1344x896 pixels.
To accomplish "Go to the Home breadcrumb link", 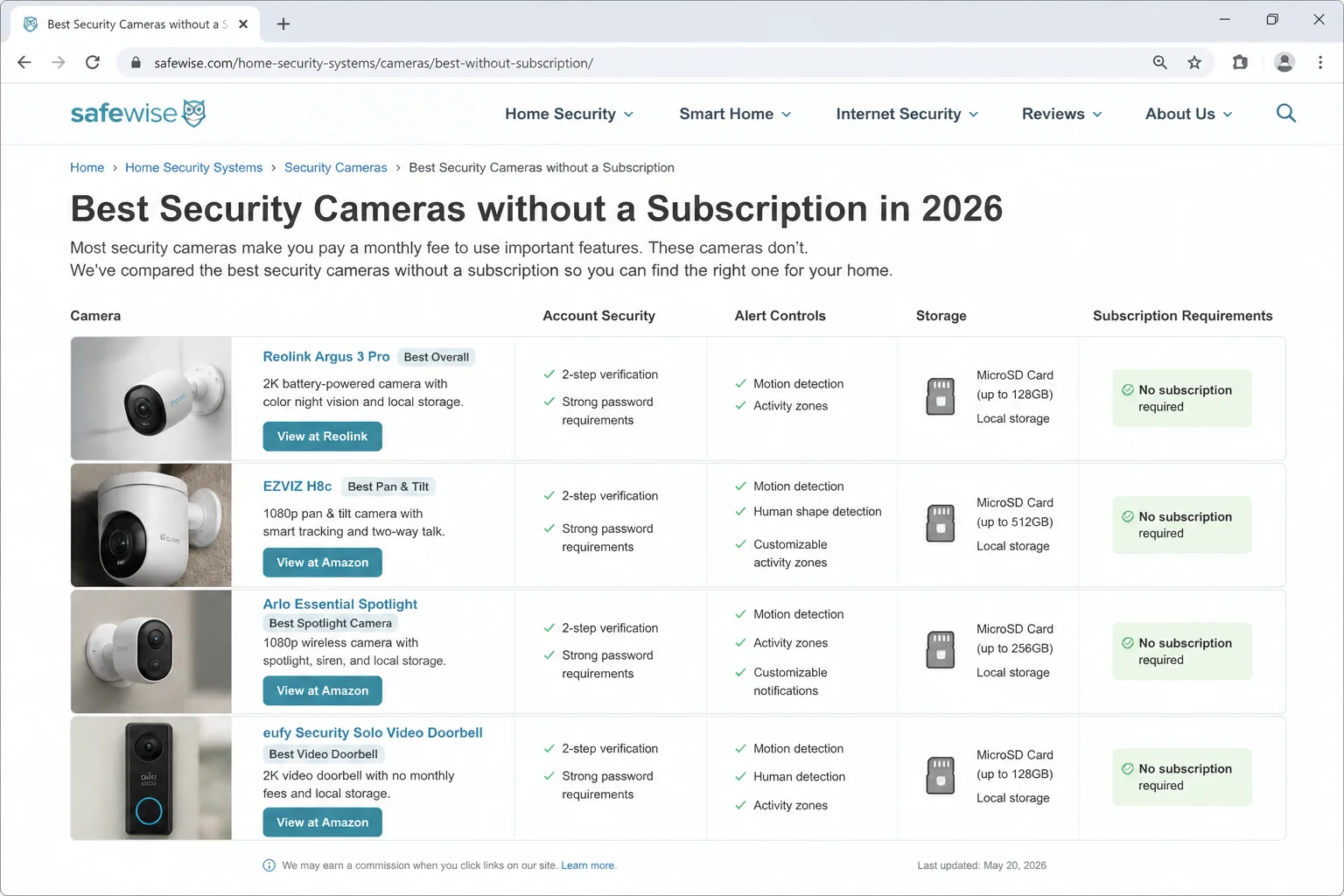I will (x=87, y=167).
